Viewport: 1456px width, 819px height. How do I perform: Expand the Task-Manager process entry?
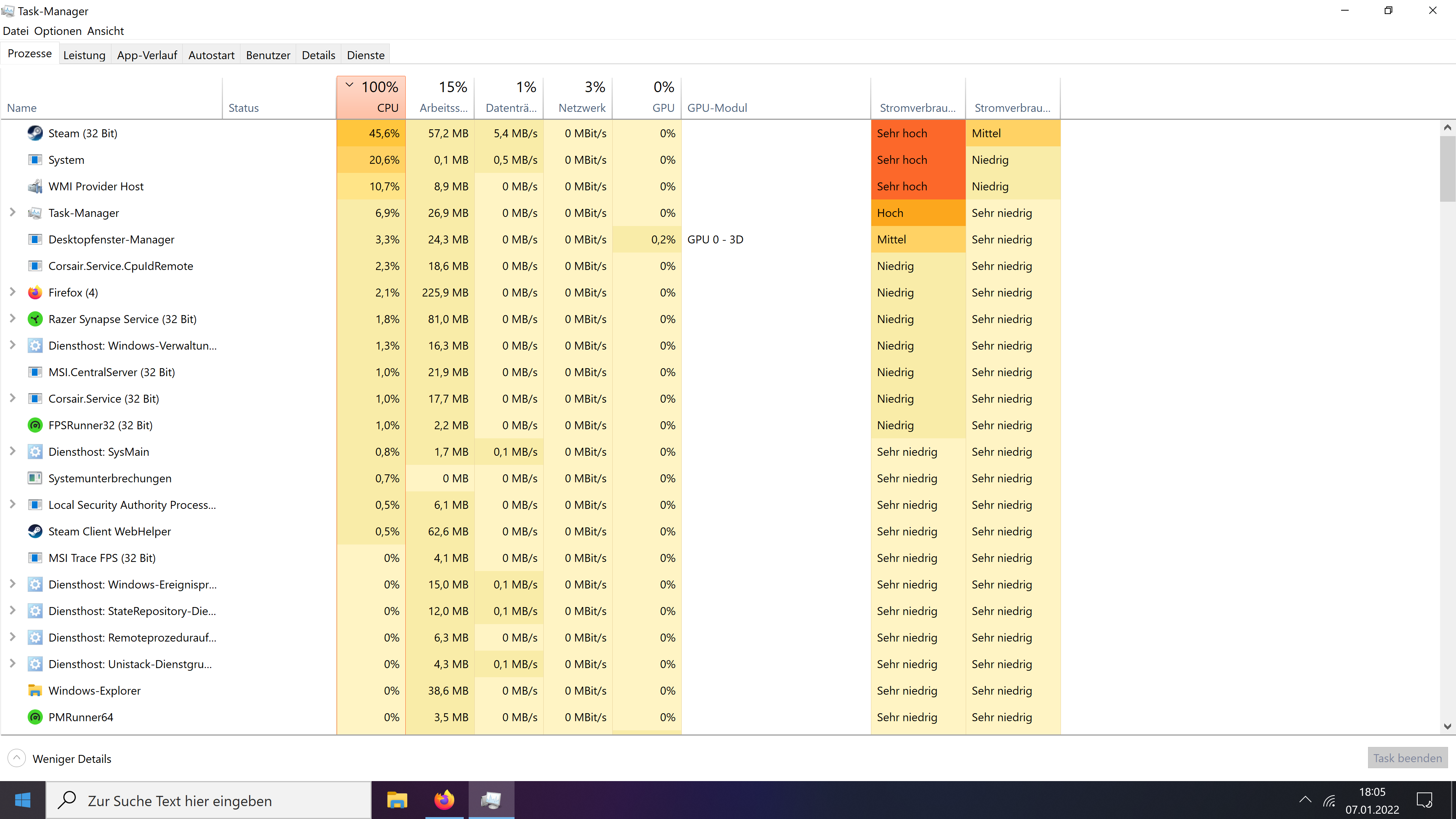(13, 212)
